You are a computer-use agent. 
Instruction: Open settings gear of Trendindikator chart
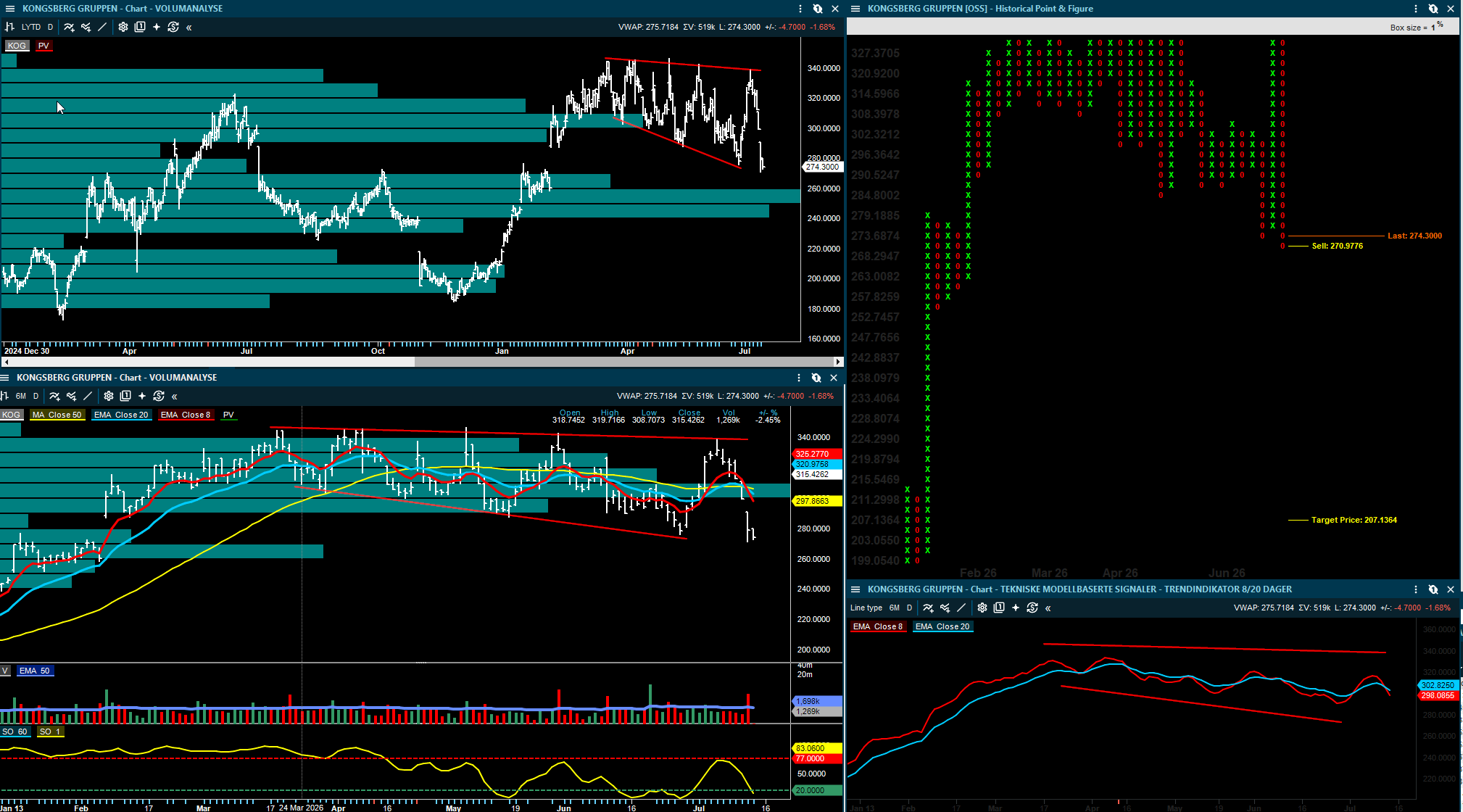coord(982,608)
